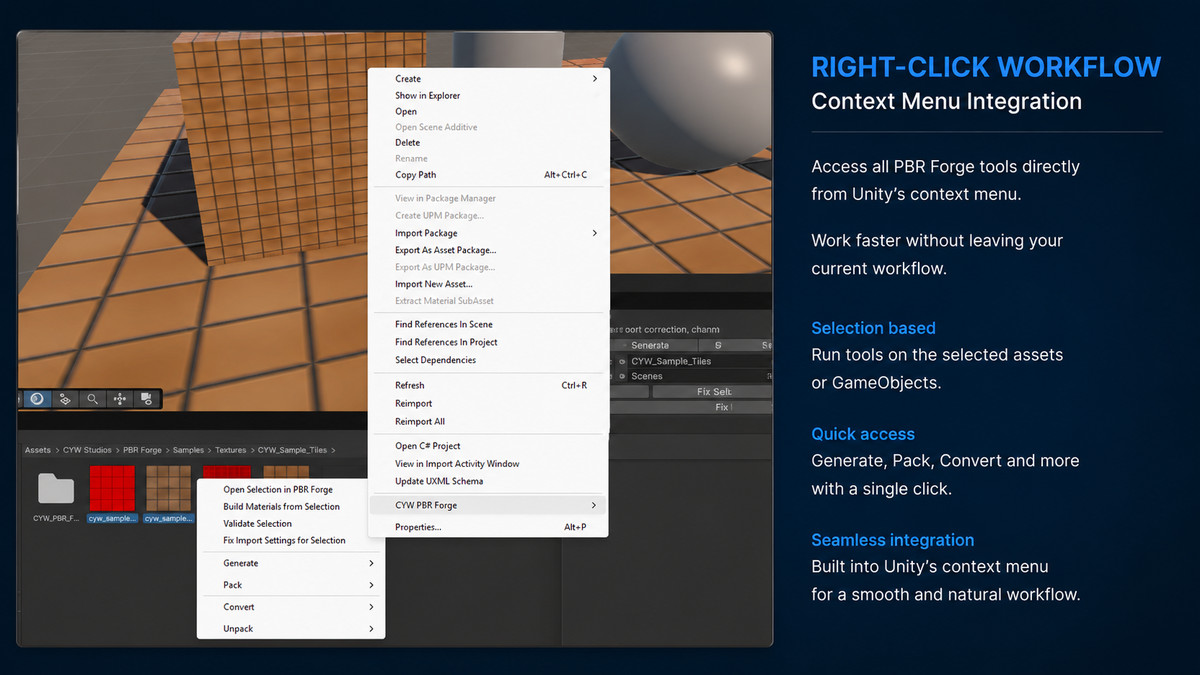
Task: Click object picker icon beside Scenes field
Action: (622, 377)
